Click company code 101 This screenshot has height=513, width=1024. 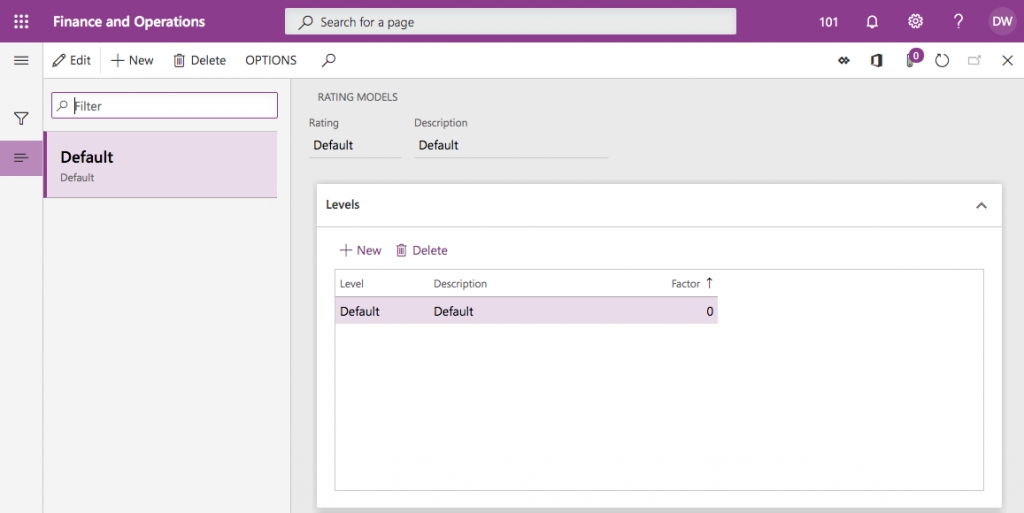tap(829, 22)
